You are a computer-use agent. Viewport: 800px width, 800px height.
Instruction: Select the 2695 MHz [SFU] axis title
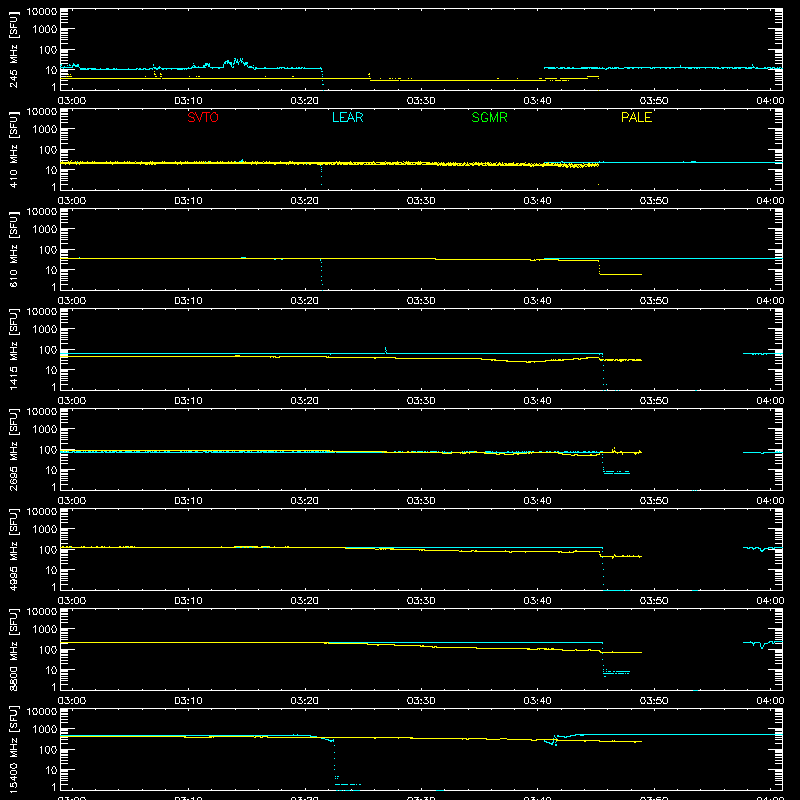pyautogui.click(x=14, y=449)
